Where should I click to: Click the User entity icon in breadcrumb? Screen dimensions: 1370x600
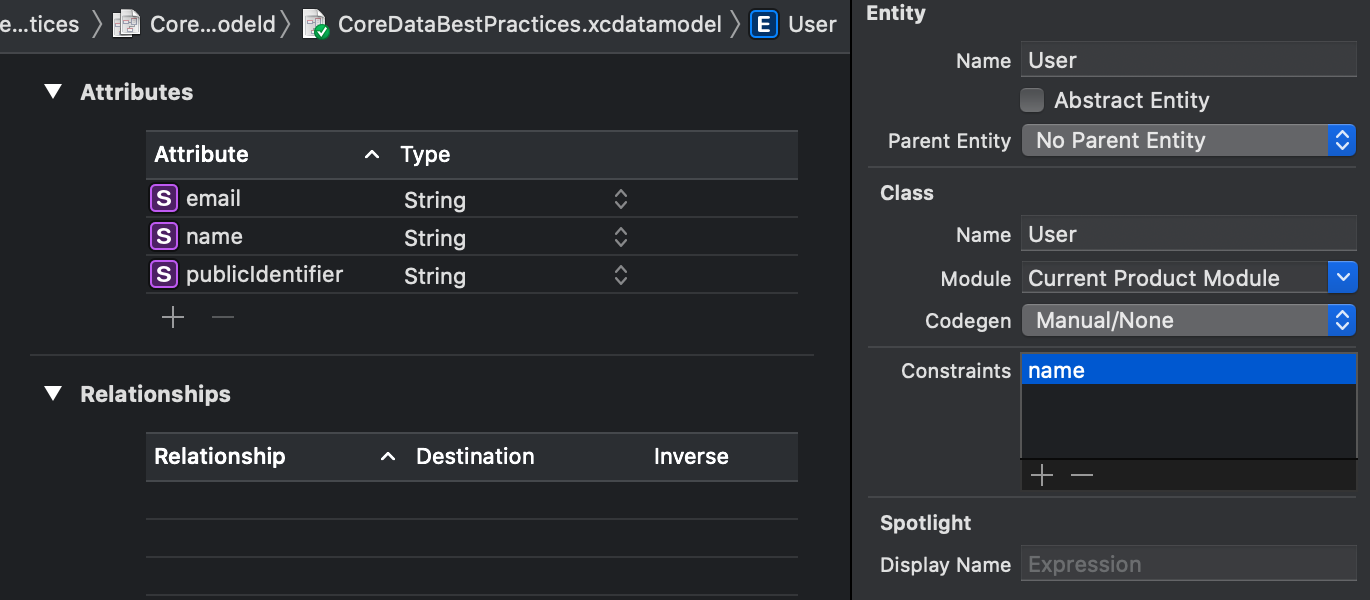764,25
